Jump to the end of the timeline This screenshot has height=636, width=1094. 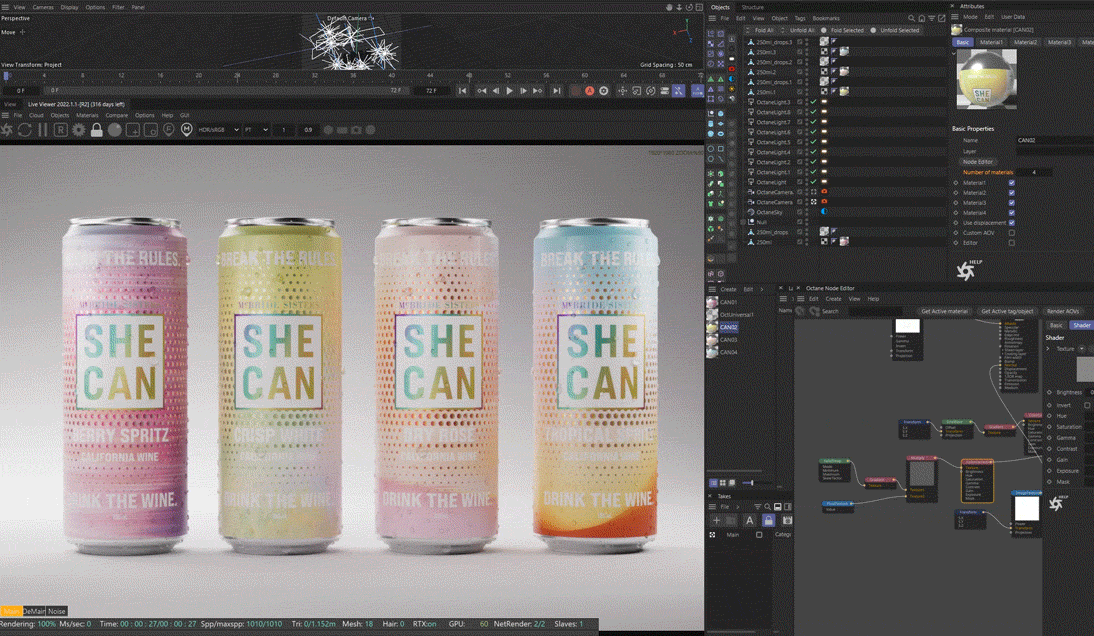point(556,91)
